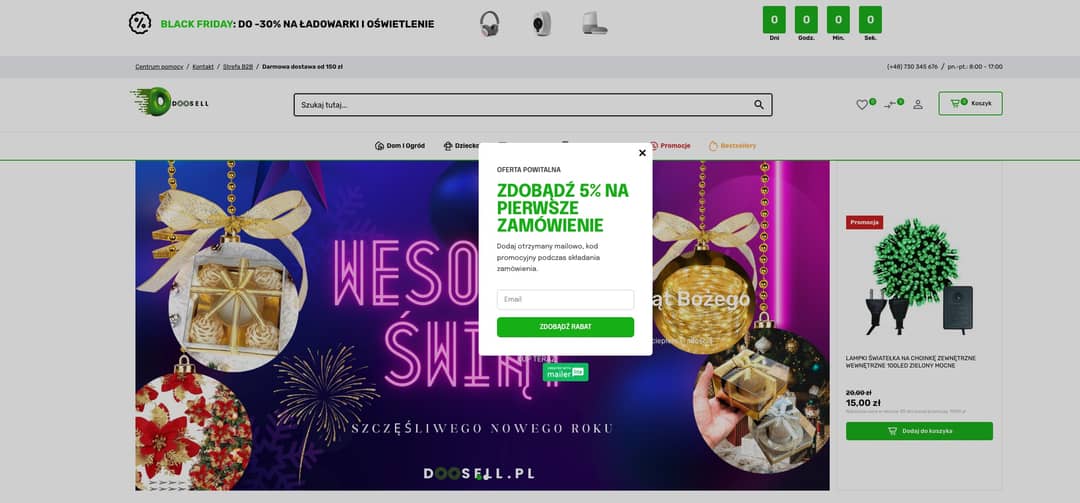Open the Koszyk cart button
Image resolution: width=1080 pixels, height=503 pixels.
coord(970,103)
